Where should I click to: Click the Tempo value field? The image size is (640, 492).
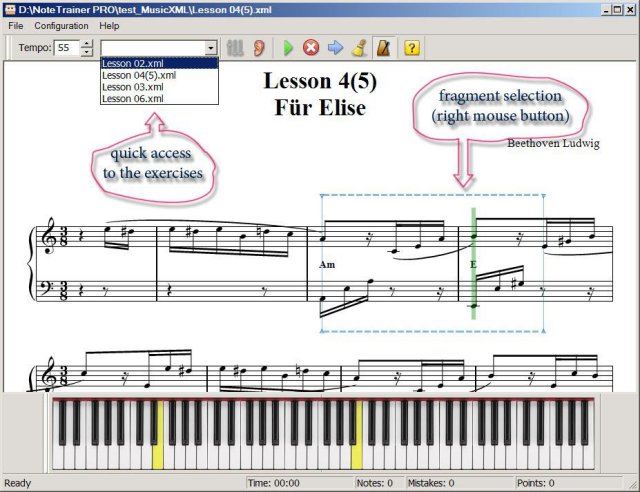tap(67, 48)
